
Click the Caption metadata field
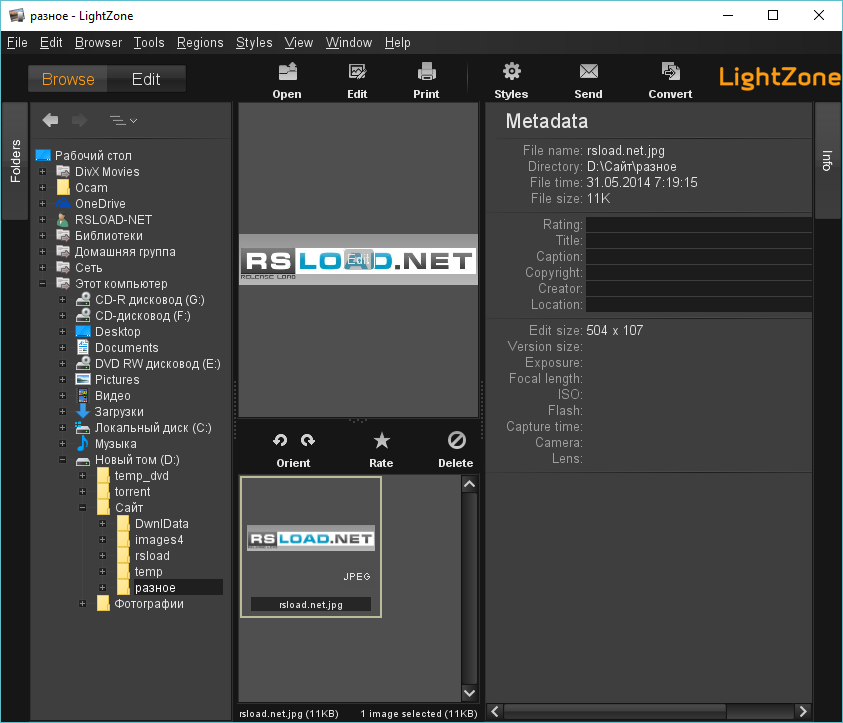(x=698, y=256)
